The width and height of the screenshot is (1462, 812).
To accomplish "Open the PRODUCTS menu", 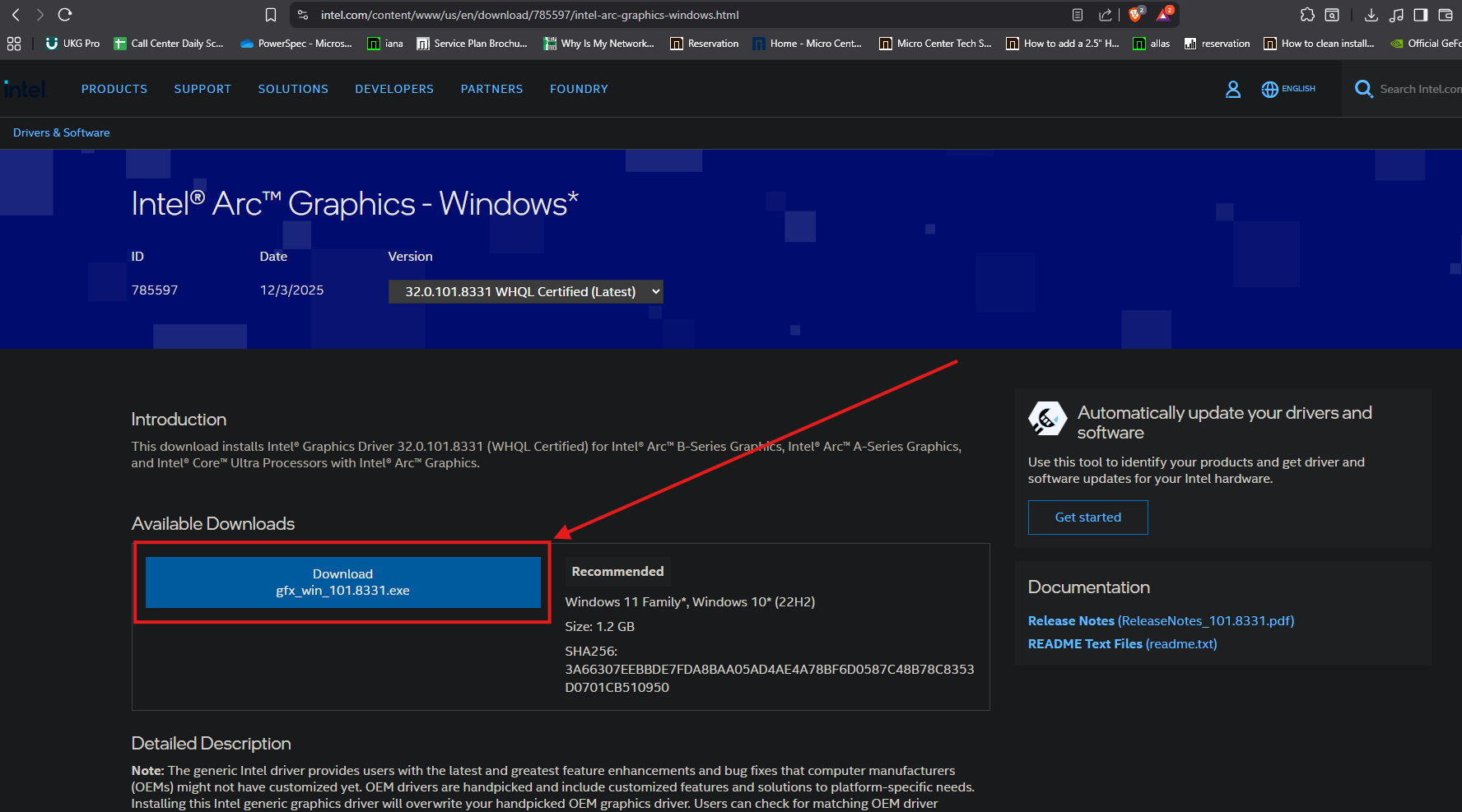I will click(114, 89).
